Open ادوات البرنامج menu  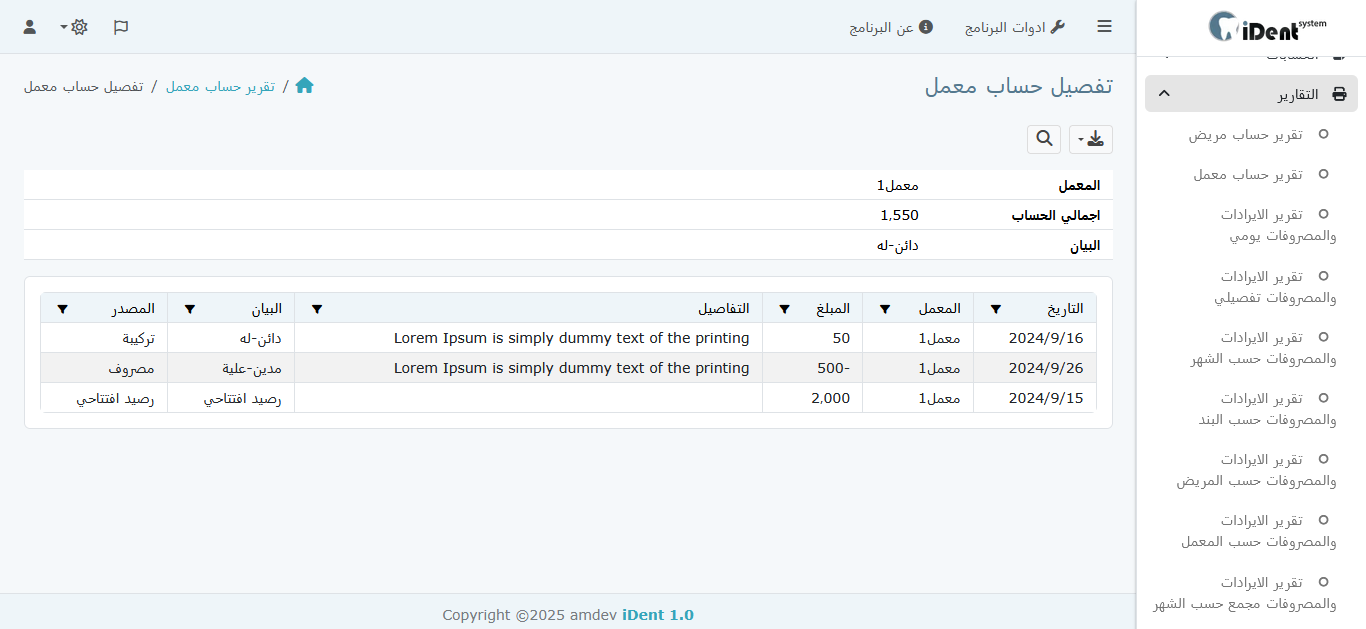pos(1014,27)
